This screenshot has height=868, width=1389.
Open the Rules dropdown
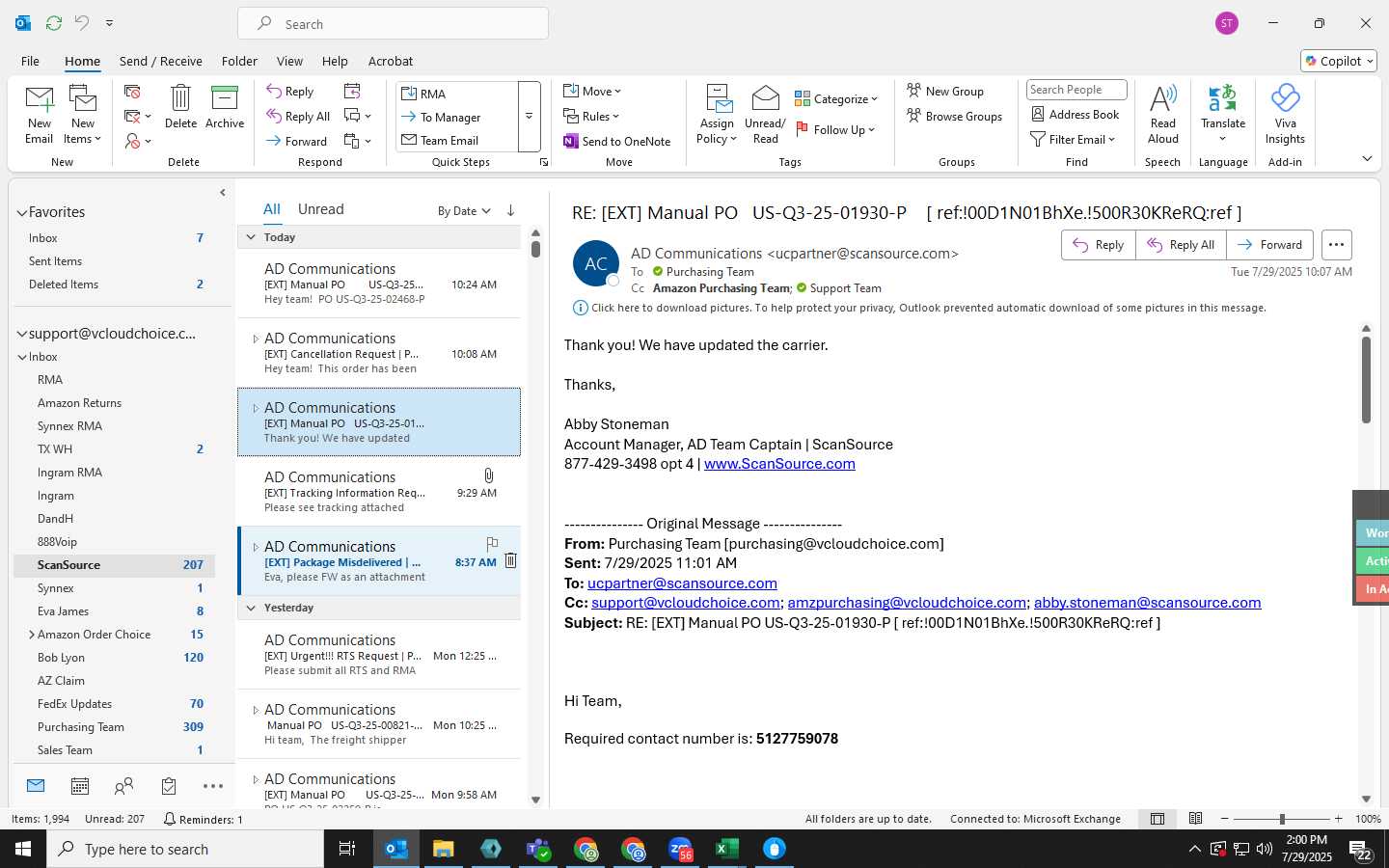click(591, 117)
